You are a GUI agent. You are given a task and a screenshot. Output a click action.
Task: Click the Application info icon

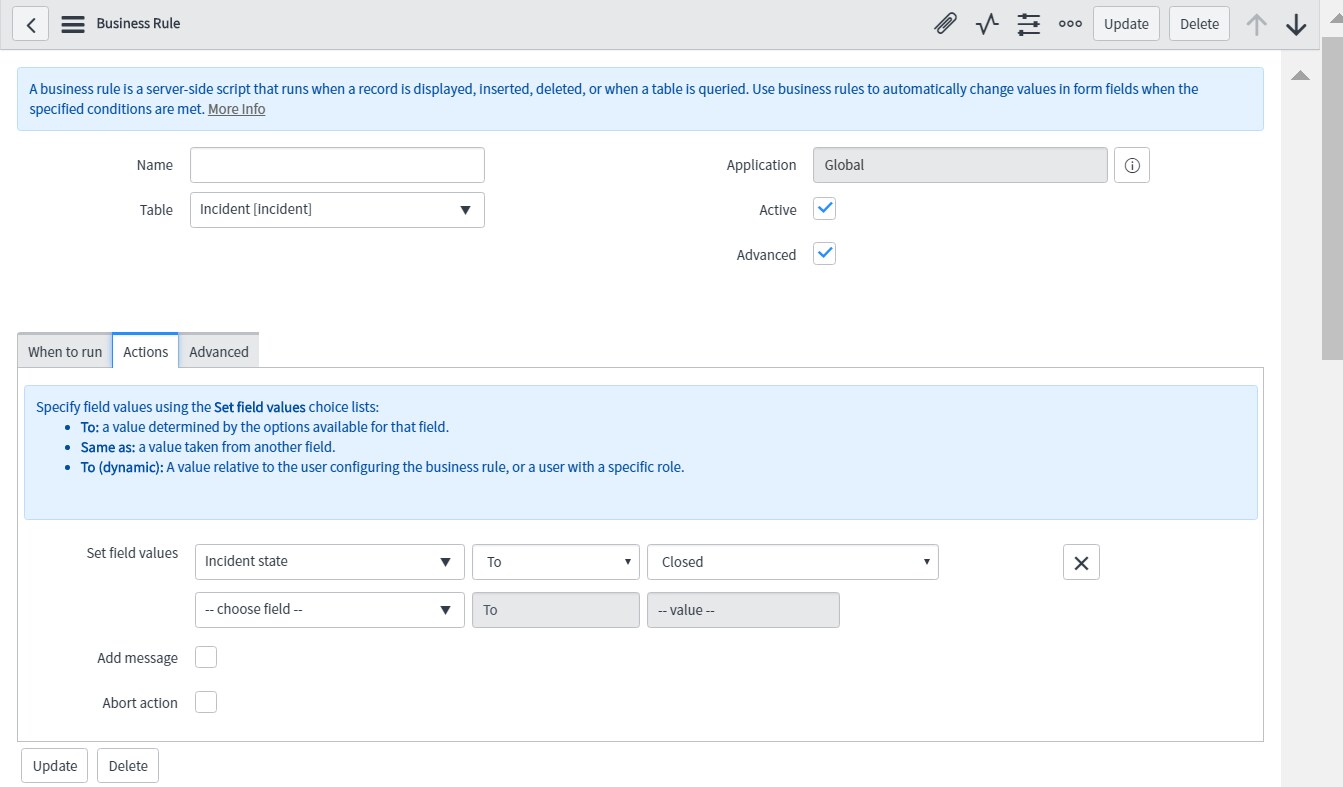tap(1132, 166)
